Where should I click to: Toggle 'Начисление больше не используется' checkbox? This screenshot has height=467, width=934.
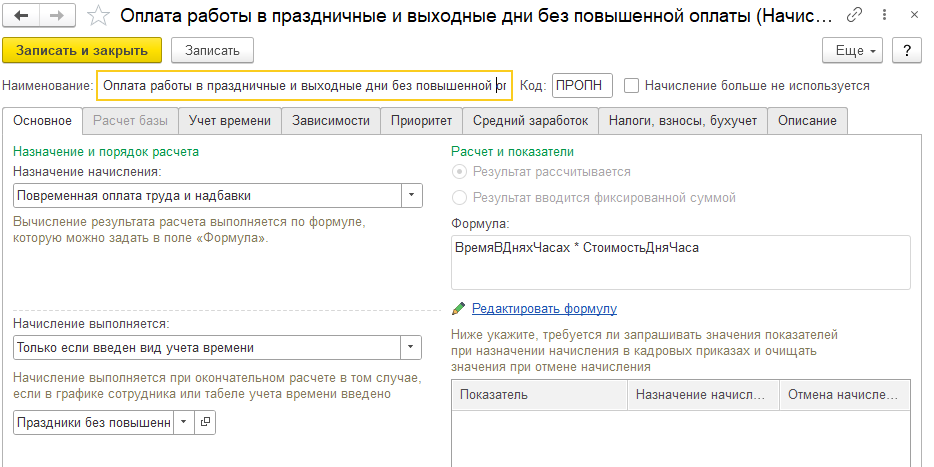tap(632, 86)
